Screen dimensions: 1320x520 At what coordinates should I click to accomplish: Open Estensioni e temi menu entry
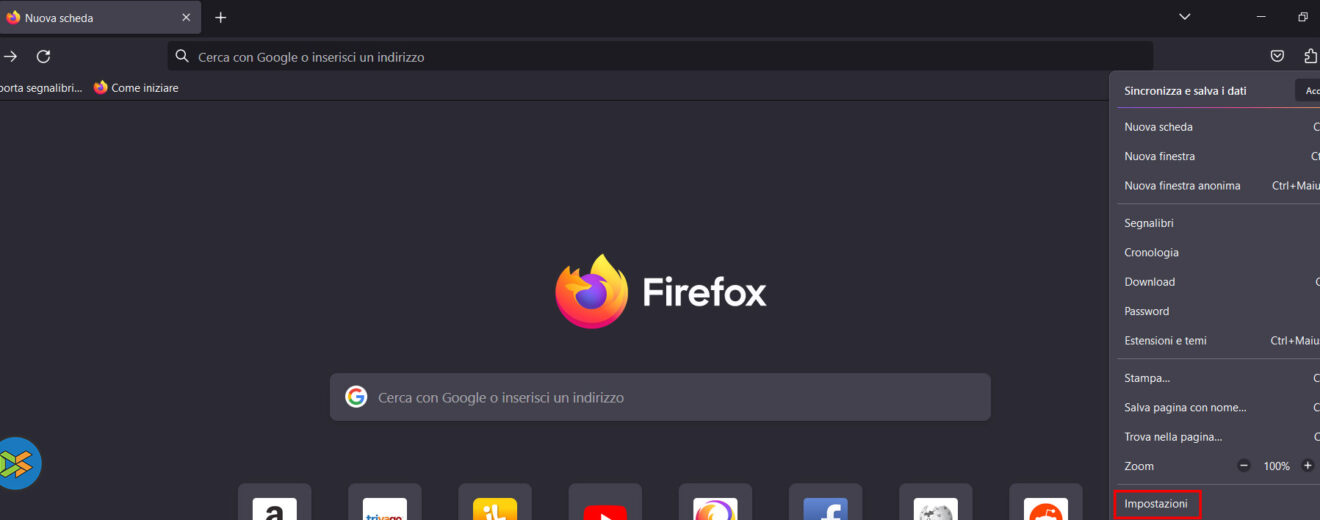click(x=1215, y=340)
